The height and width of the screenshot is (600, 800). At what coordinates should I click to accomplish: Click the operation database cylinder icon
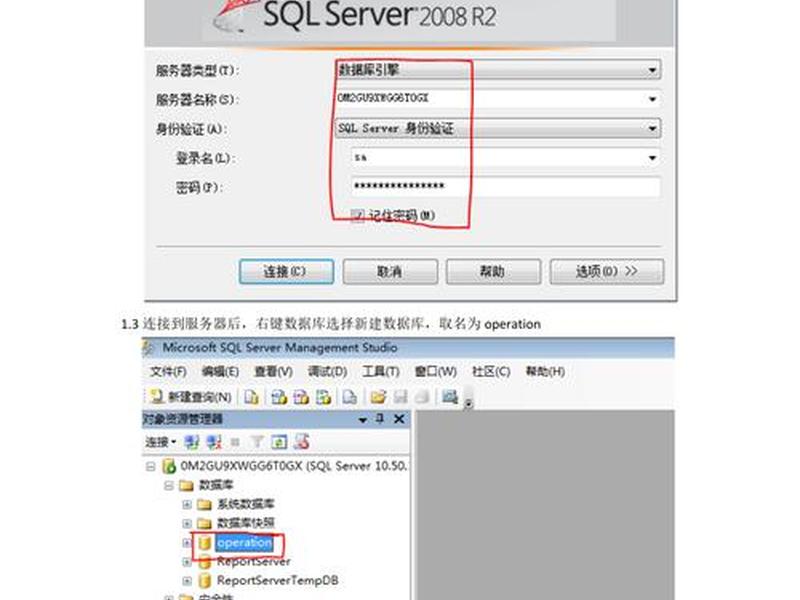pyautogui.click(x=205, y=543)
